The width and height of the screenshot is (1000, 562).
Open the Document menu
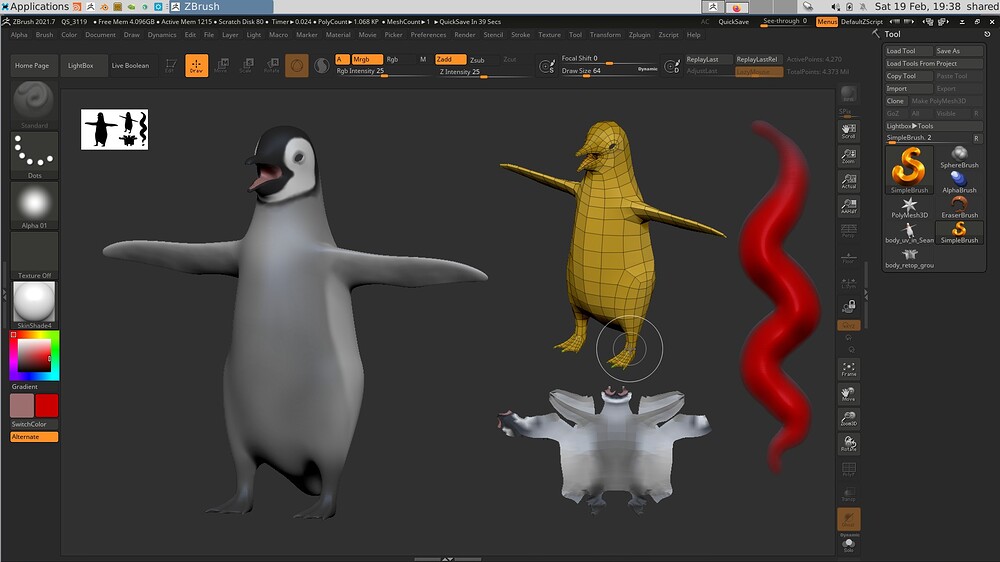click(100, 35)
